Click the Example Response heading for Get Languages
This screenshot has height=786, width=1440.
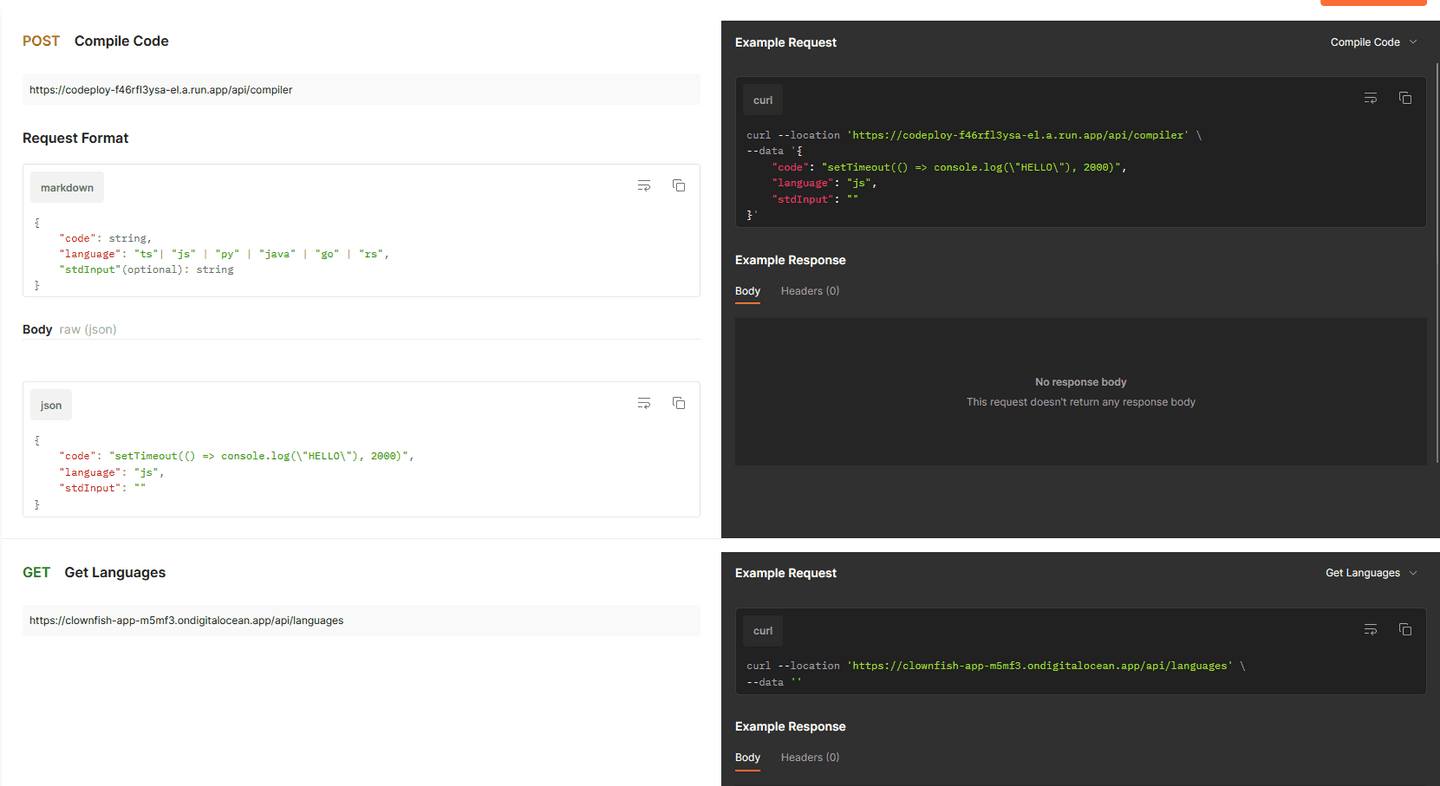coord(790,727)
